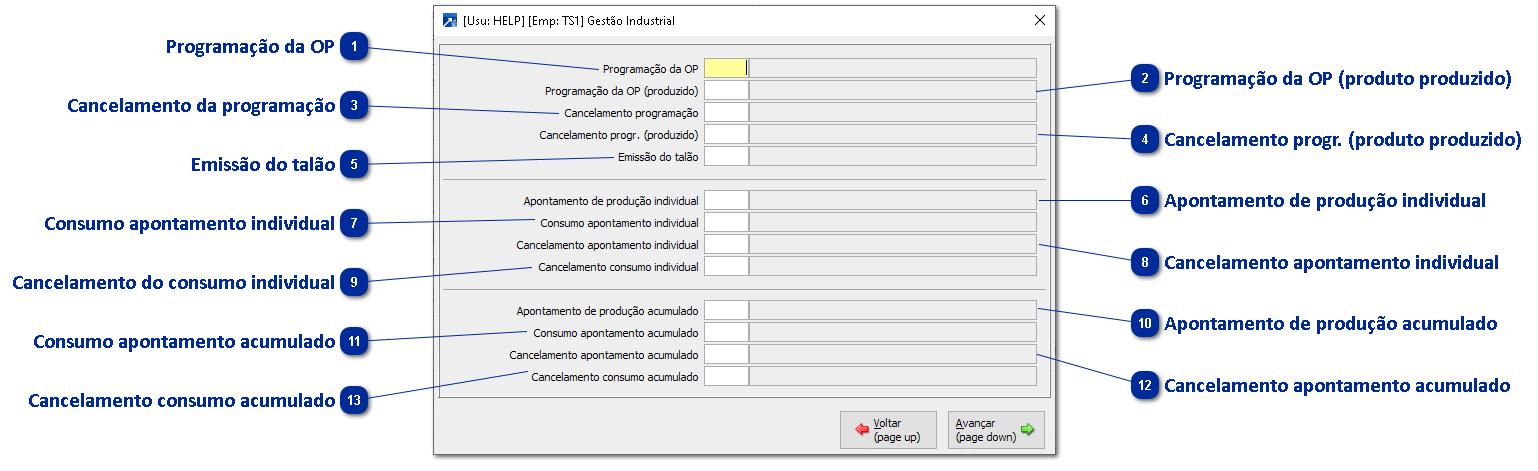Click numbered callout badge 10
The image size is (1538, 471).
click(x=1146, y=324)
